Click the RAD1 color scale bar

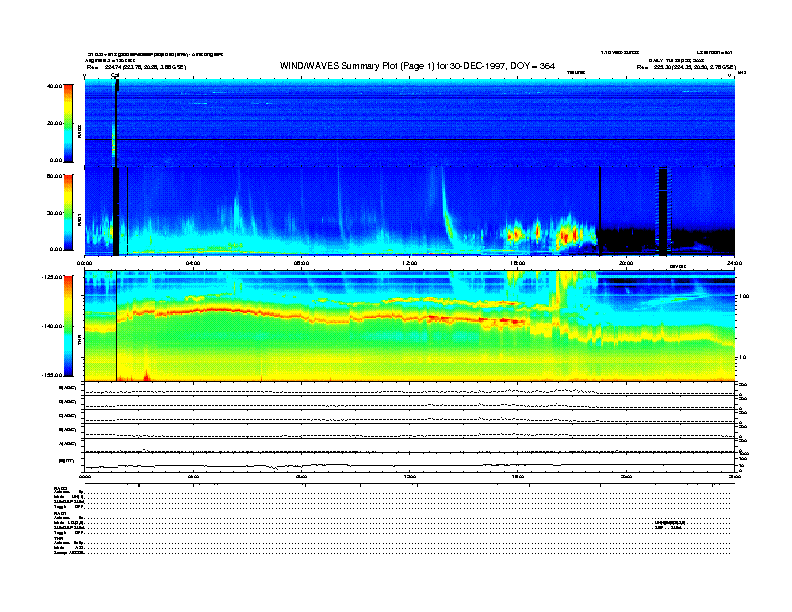(x=68, y=212)
